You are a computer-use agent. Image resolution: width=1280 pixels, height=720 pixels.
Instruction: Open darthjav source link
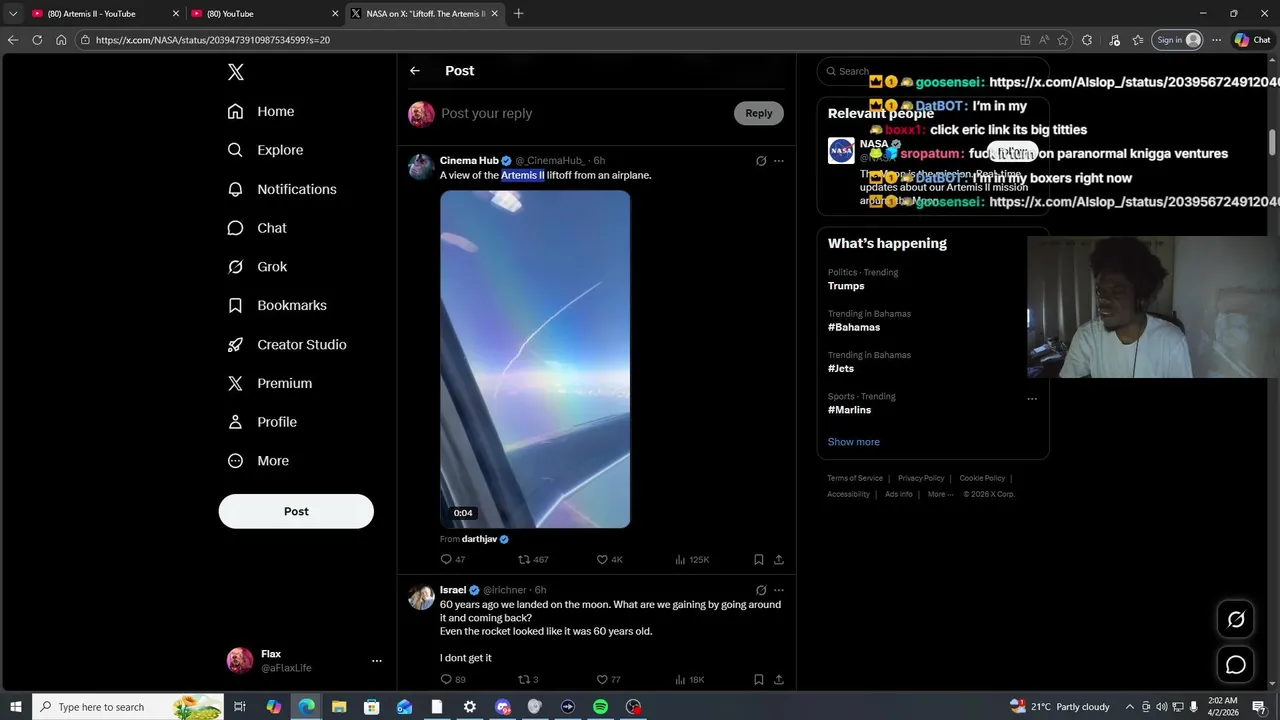pos(479,539)
